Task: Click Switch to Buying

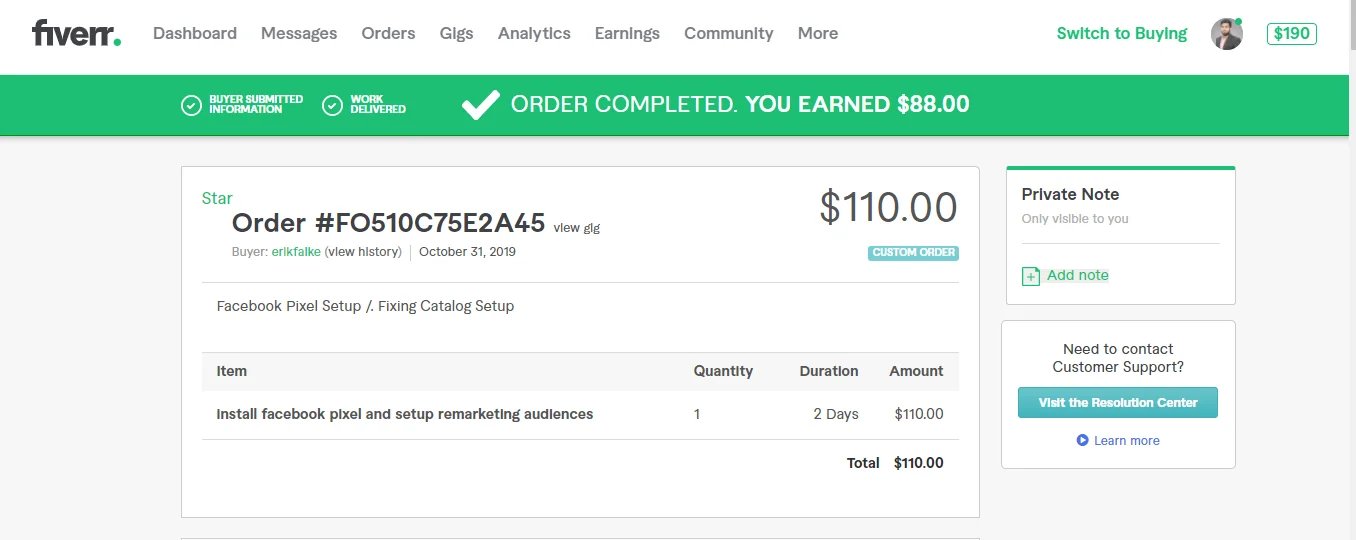Action: [x=1121, y=34]
